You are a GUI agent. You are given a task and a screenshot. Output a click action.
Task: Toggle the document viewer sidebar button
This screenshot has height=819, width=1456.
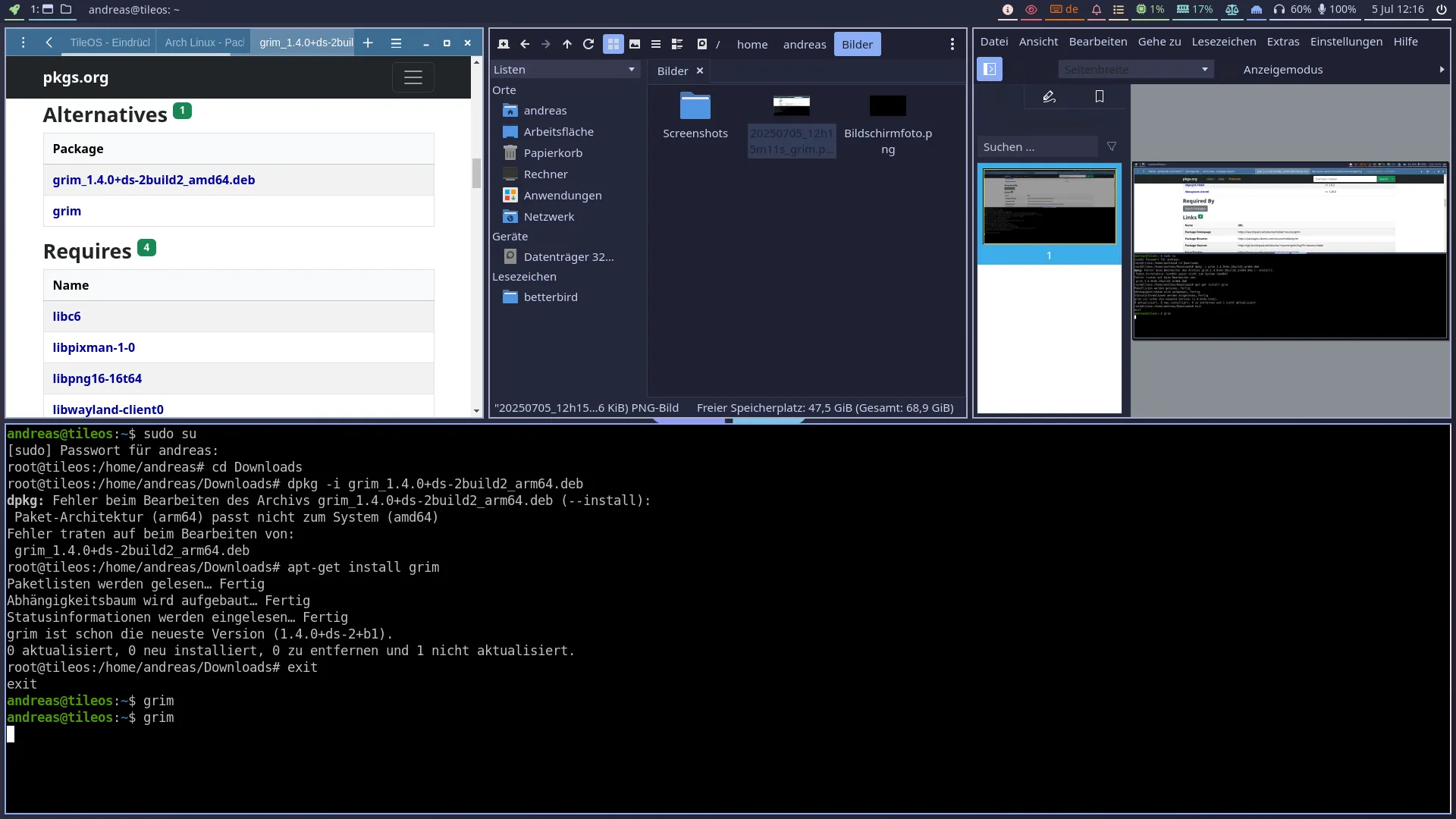click(x=990, y=69)
